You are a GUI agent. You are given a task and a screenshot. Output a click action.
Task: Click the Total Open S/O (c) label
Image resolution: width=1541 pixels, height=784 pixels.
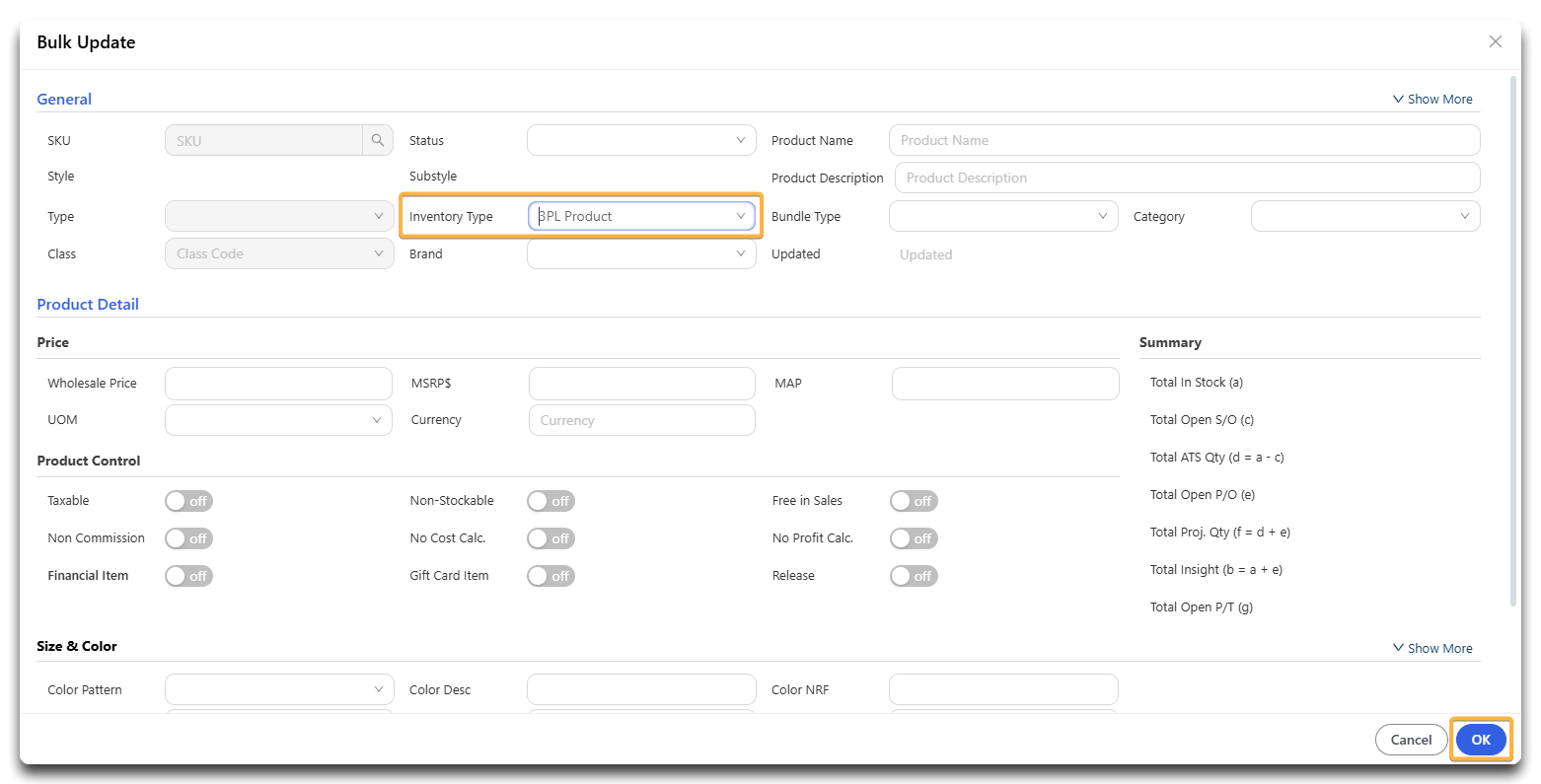click(x=1202, y=419)
